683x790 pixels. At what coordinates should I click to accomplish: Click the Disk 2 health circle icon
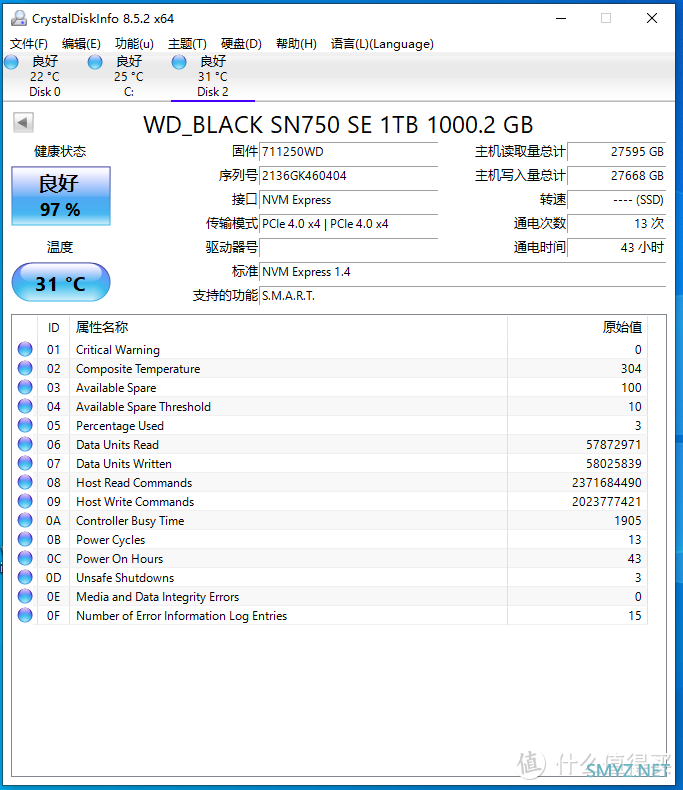tap(179, 62)
